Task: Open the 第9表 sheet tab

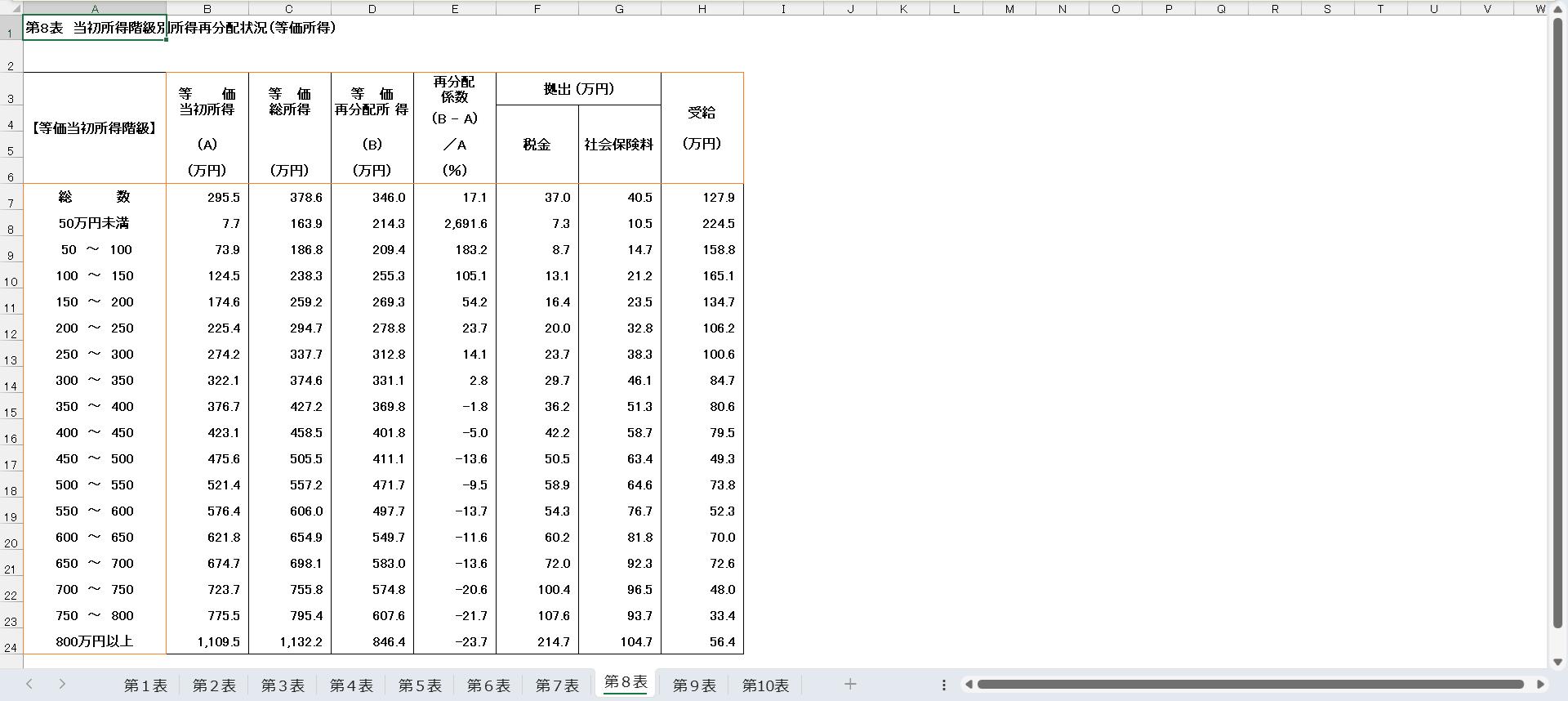Action: pos(694,685)
